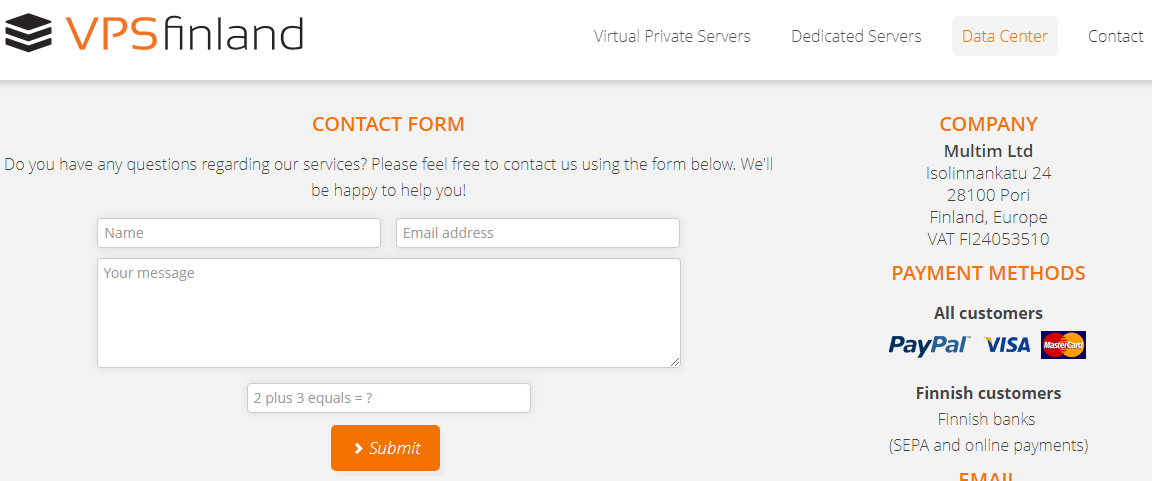Image resolution: width=1152 pixels, height=481 pixels.
Task: Click the VAT FI24053510 text
Action: point(988,239)
